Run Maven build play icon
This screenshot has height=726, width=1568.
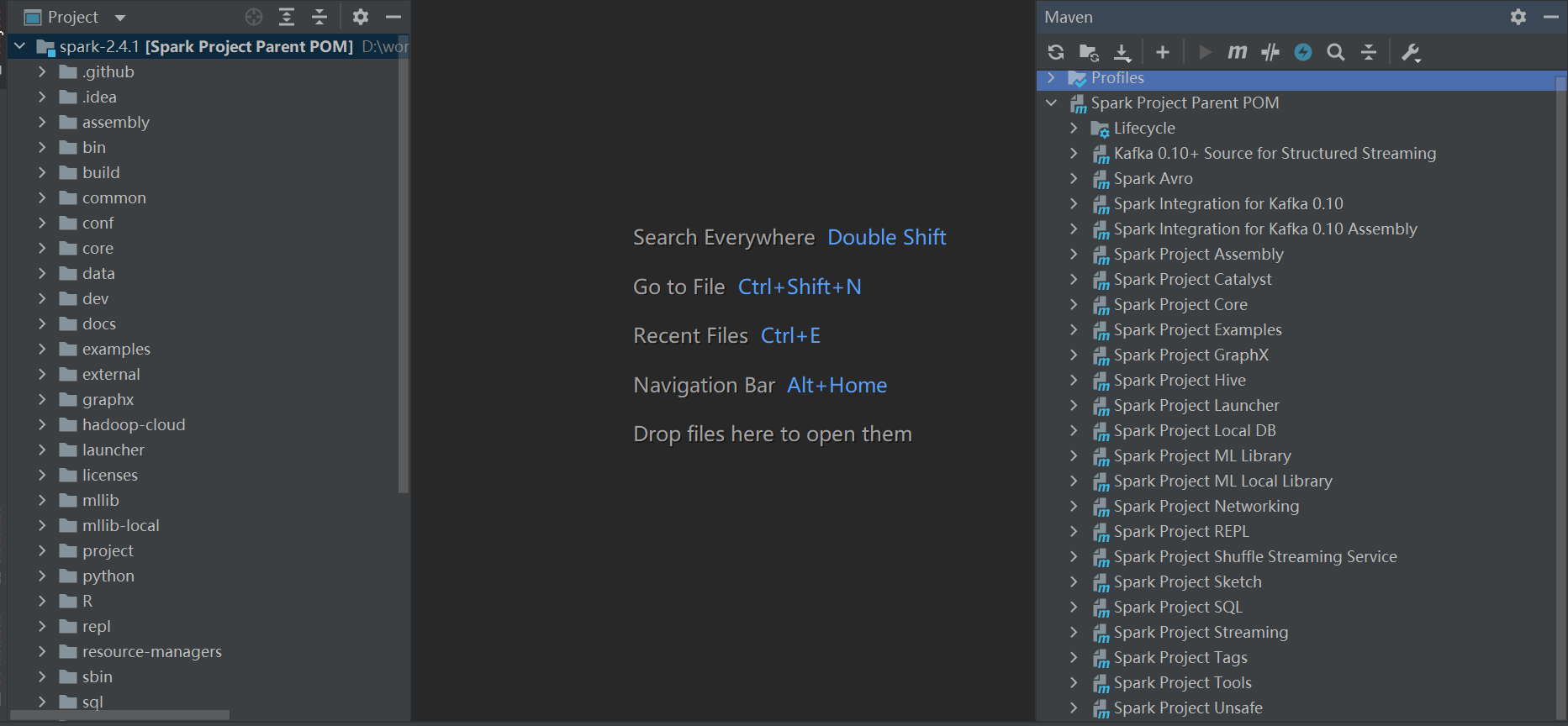1205,52
